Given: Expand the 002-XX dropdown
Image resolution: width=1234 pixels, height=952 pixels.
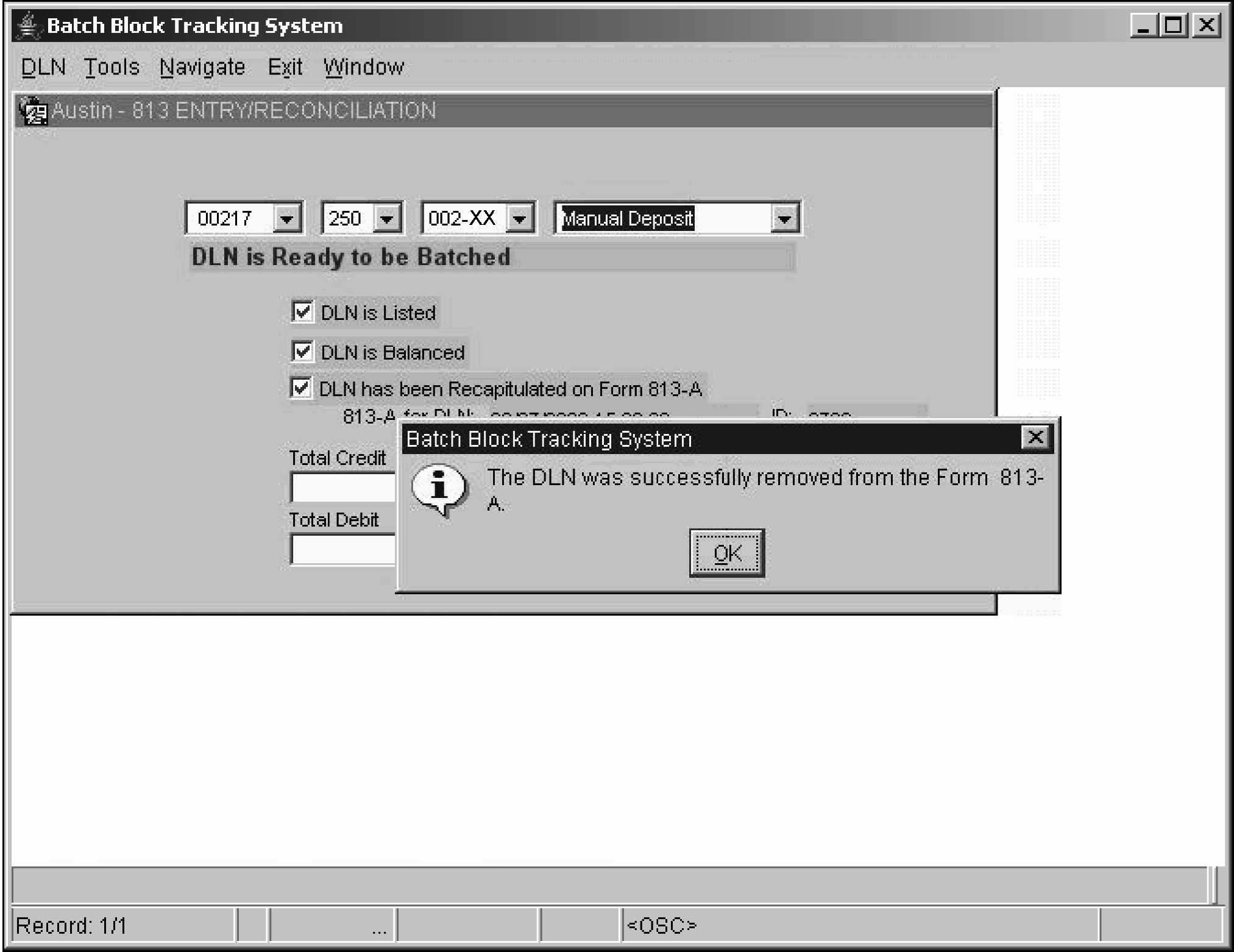Looking at the screenshot, I should [x=520, y=218].
